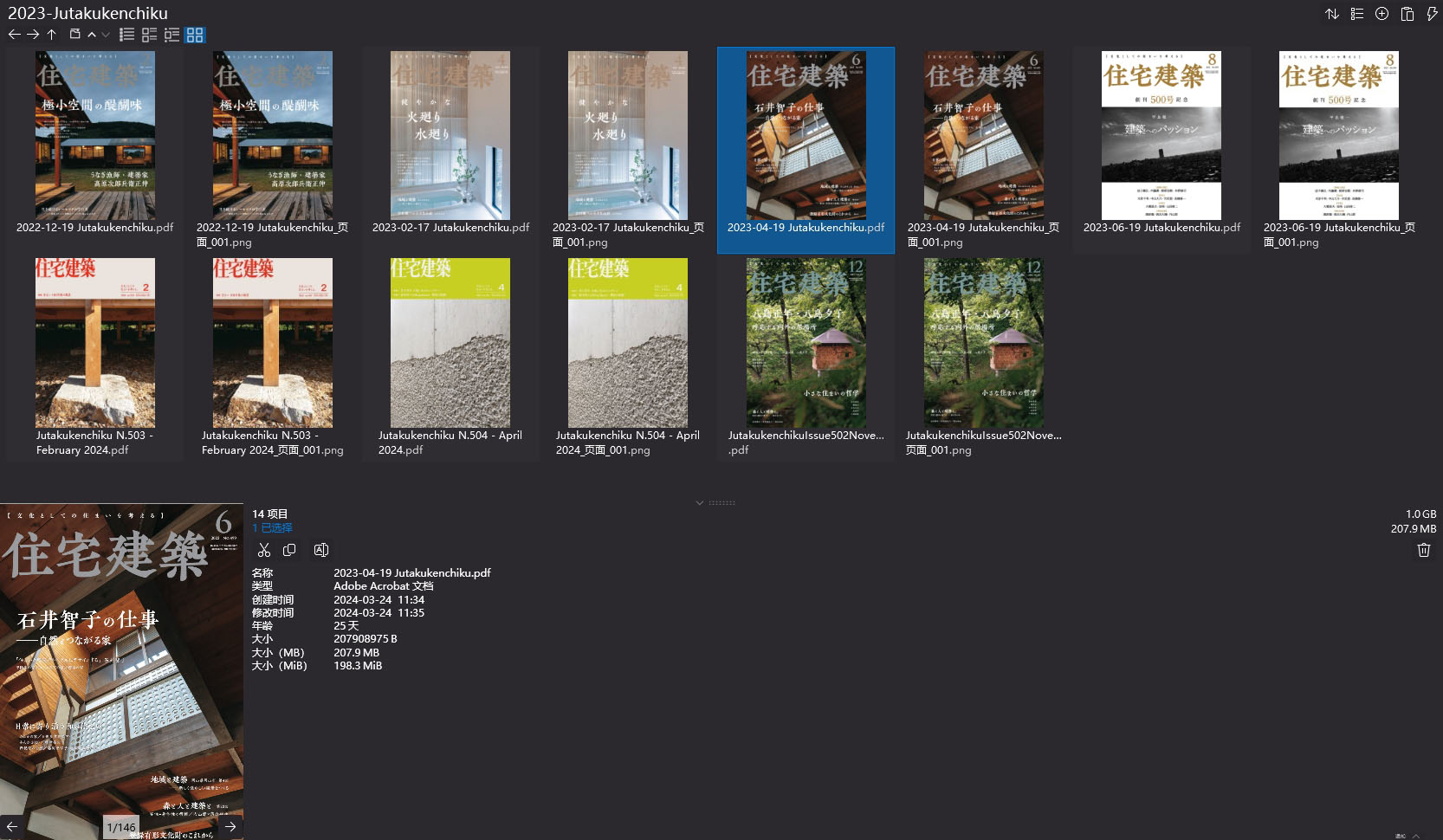Toggle grid view mode

coord(194,35)
